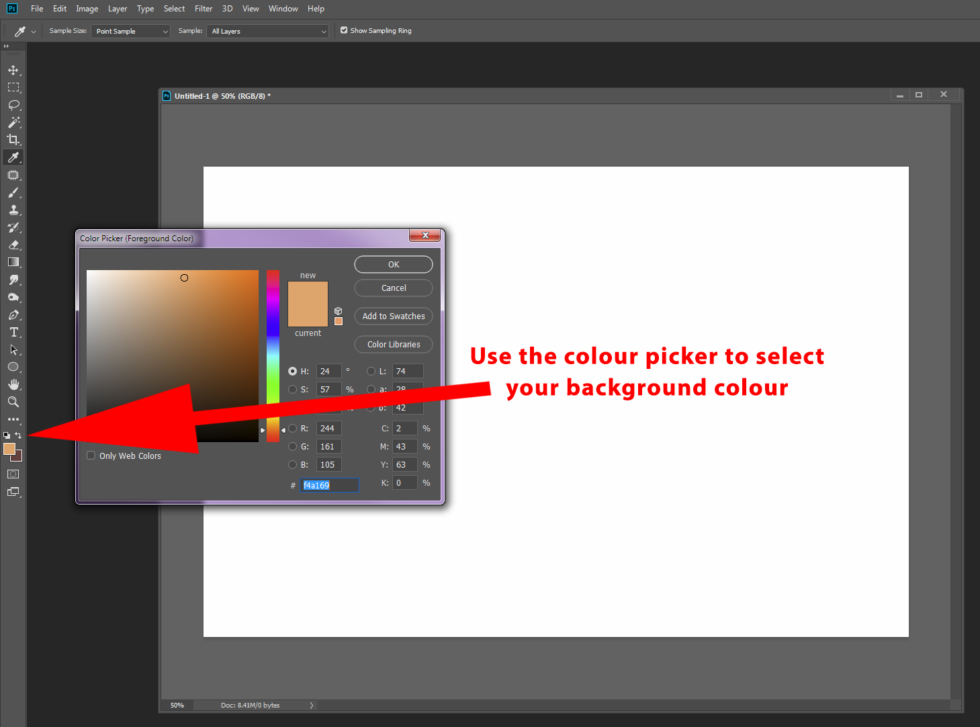Open the Sample Size dropdown
Viewport: 980px width, 727px height.
130,30
